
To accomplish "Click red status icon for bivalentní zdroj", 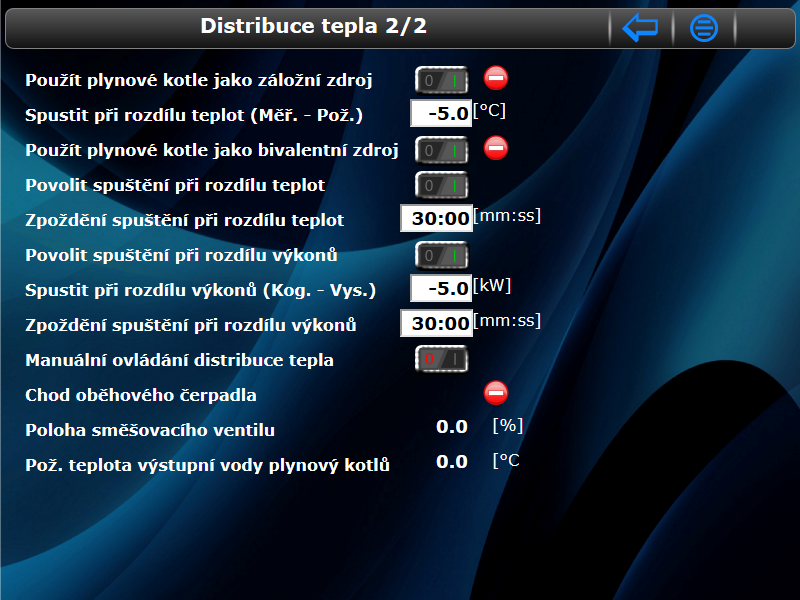I will tap(496, 148).
